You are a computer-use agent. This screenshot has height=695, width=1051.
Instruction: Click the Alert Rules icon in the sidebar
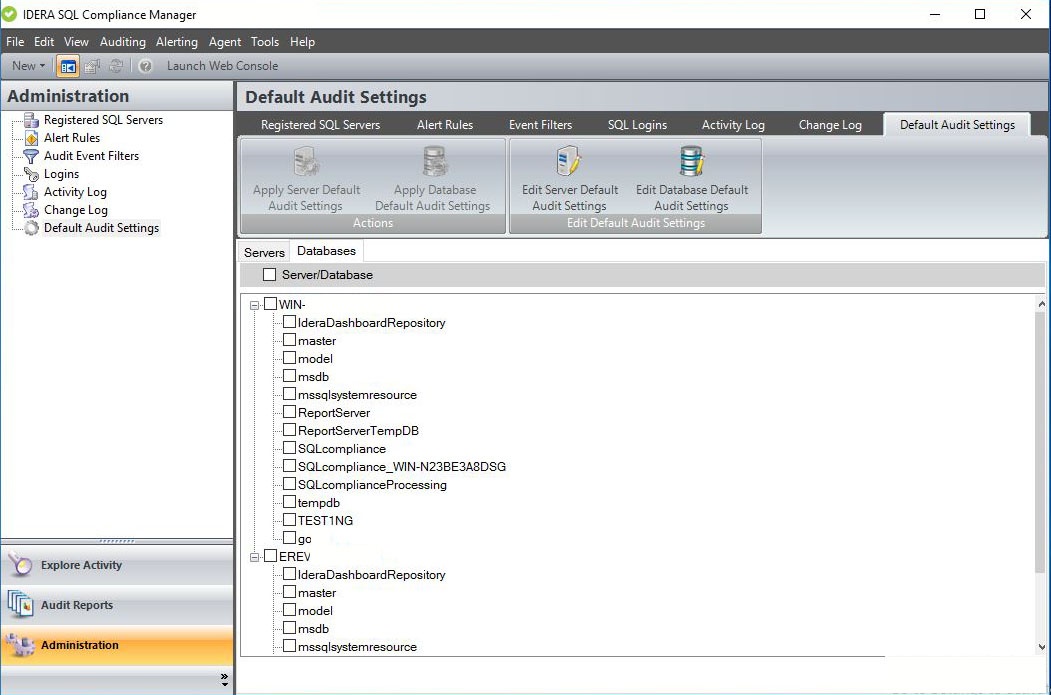(x=31, y=138)
